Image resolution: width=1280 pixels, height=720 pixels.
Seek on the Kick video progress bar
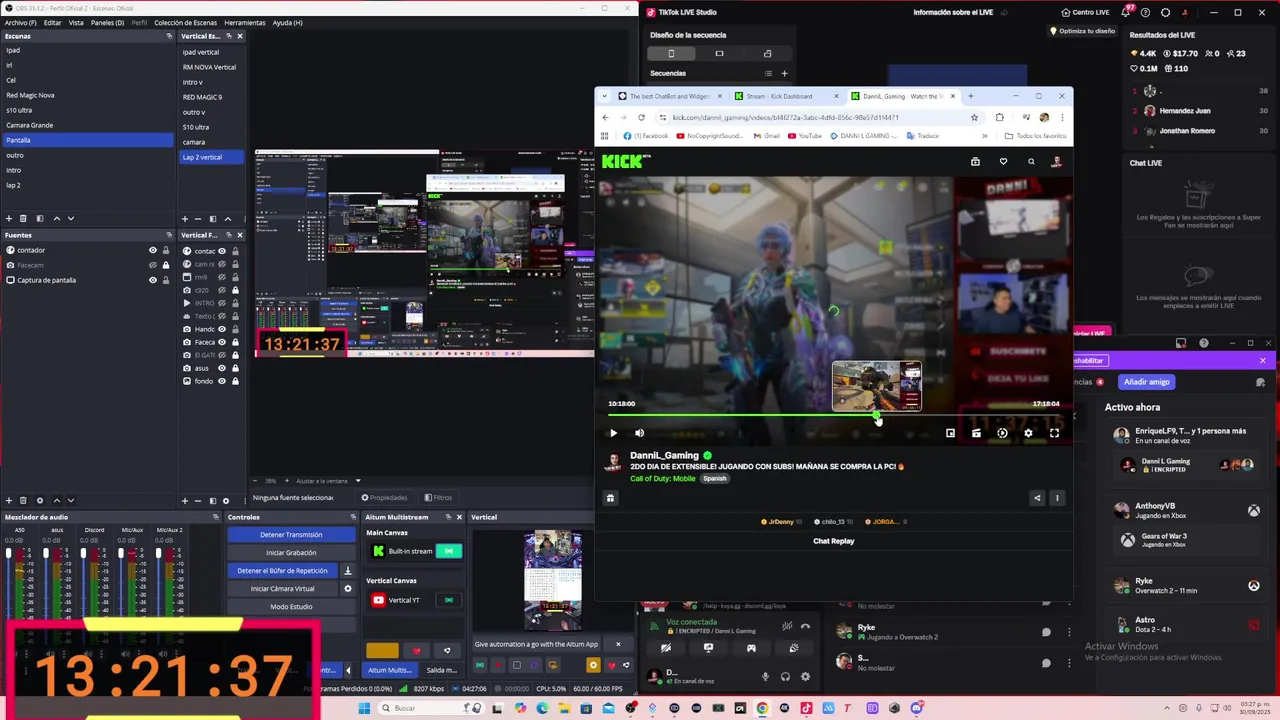(x=833, y=414)
